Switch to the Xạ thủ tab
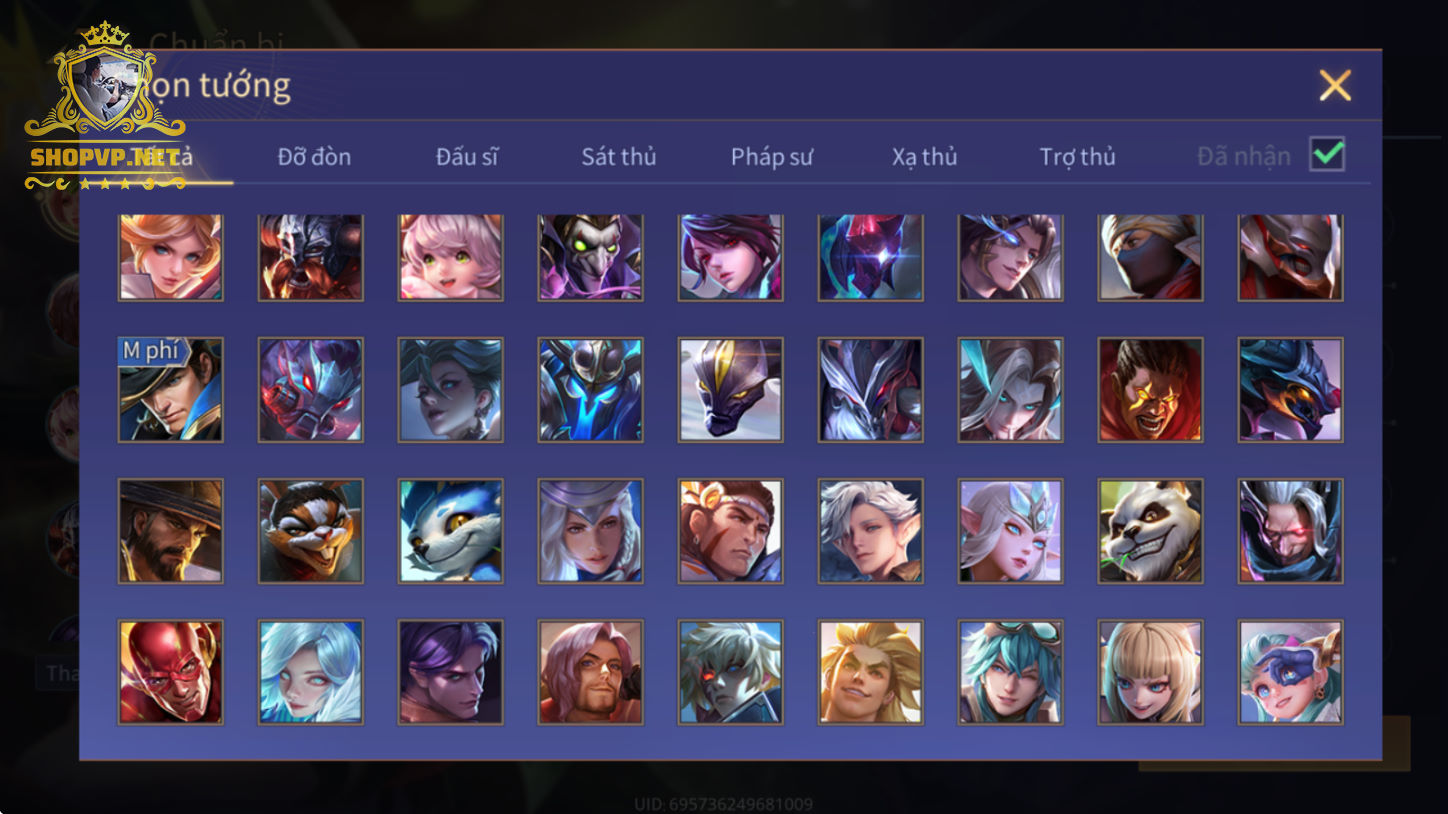Screen dimensions: 1448x814 click(x=925, y=157)
